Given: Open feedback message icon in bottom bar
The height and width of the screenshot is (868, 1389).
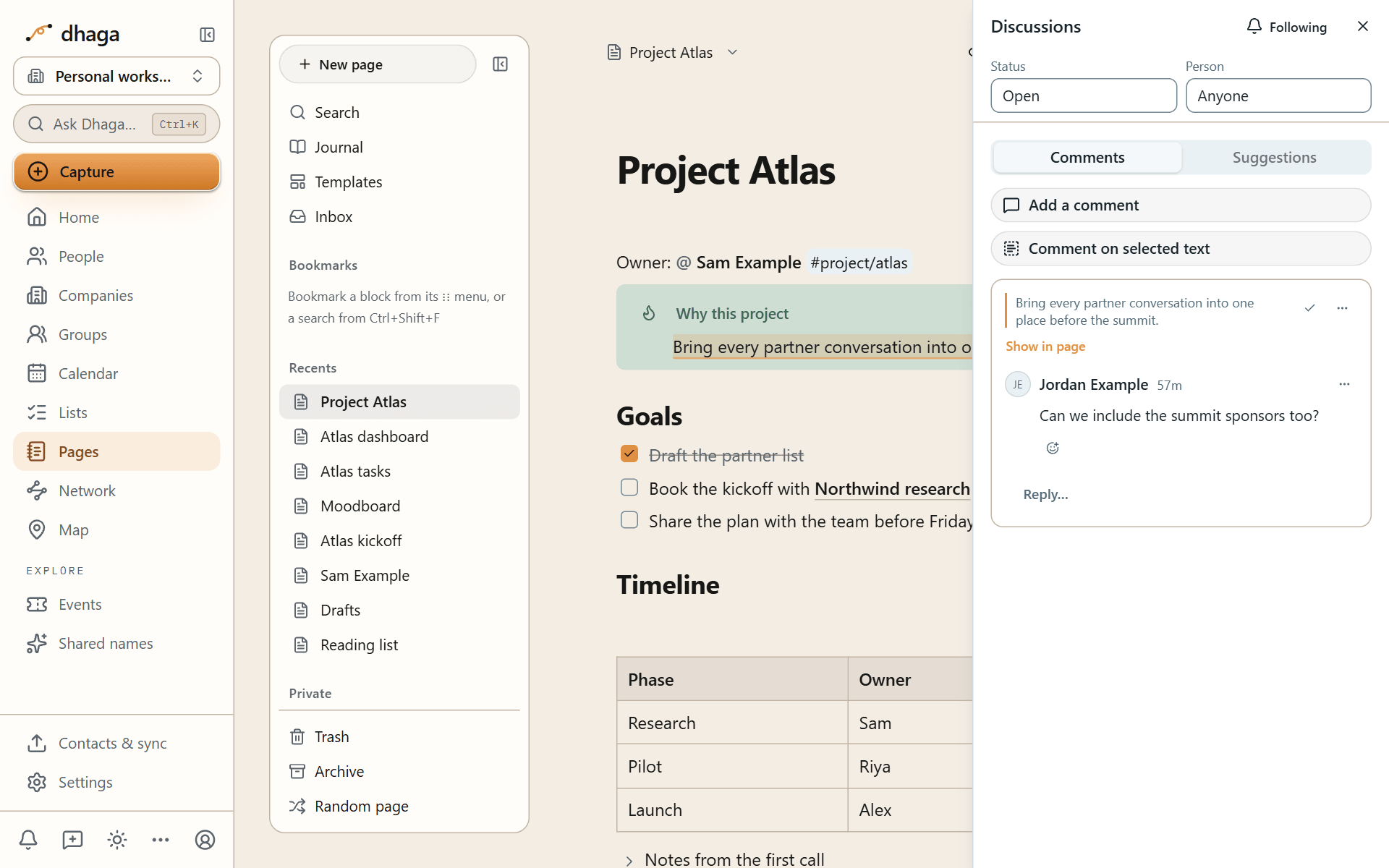Looking at the screenshot, I should pos(72,840).
